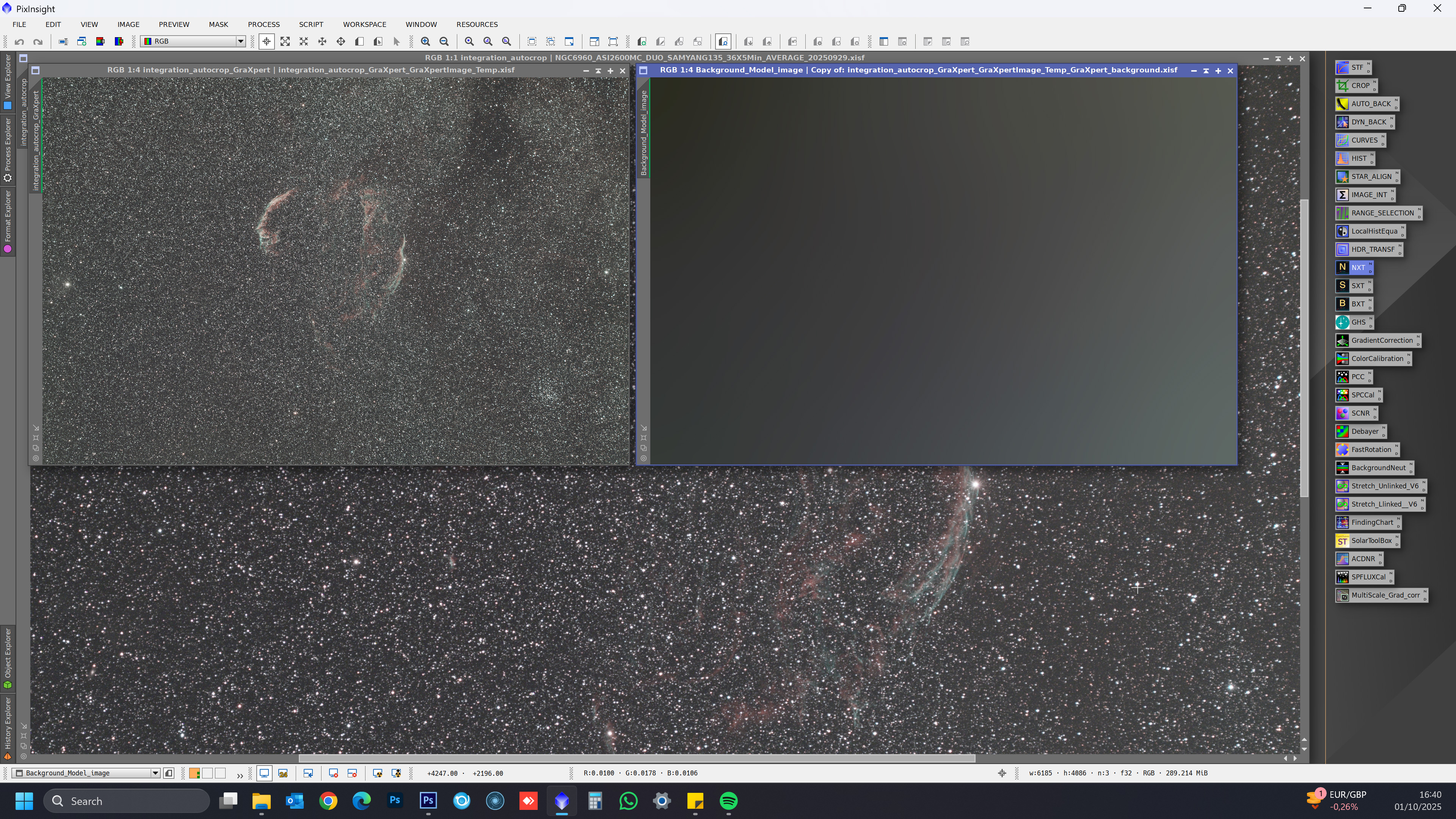The width and height of the screenshot is (1456, 819).
Task: Open the Background_Model_image view selector dropdown
Action: click(155, 773)
